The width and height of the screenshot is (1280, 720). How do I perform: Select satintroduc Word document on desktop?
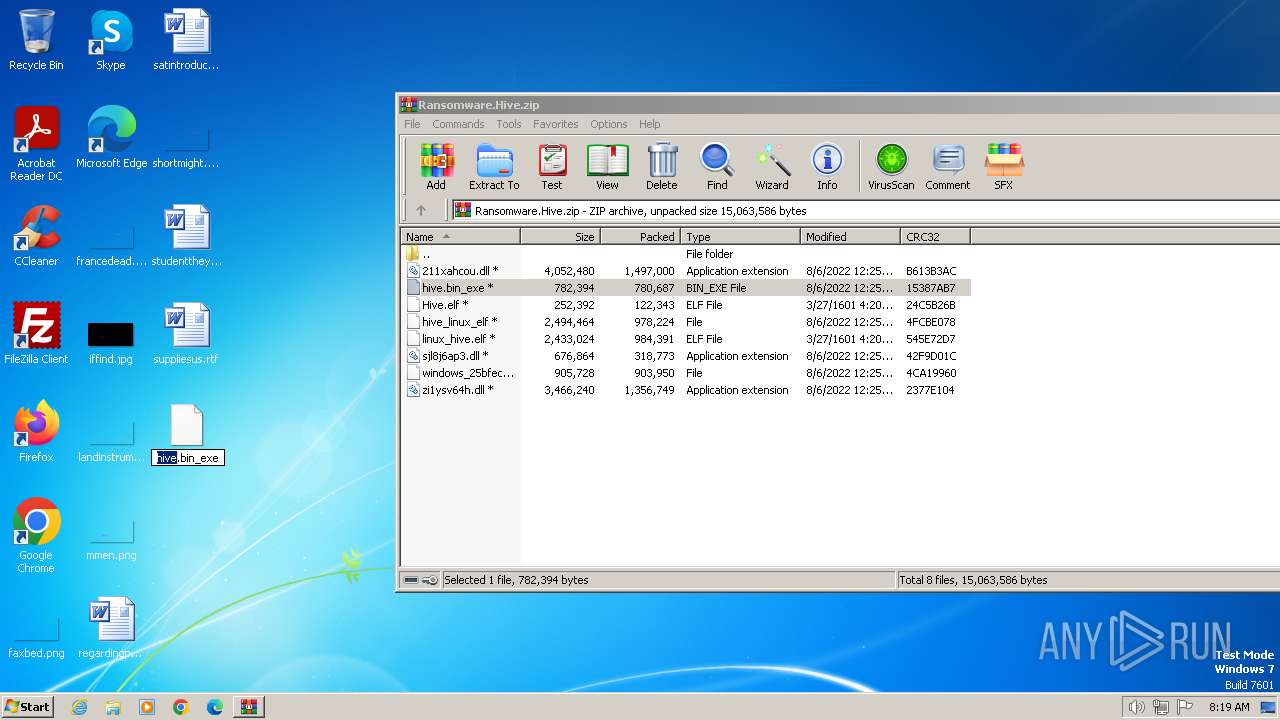[x=186, y=40]
